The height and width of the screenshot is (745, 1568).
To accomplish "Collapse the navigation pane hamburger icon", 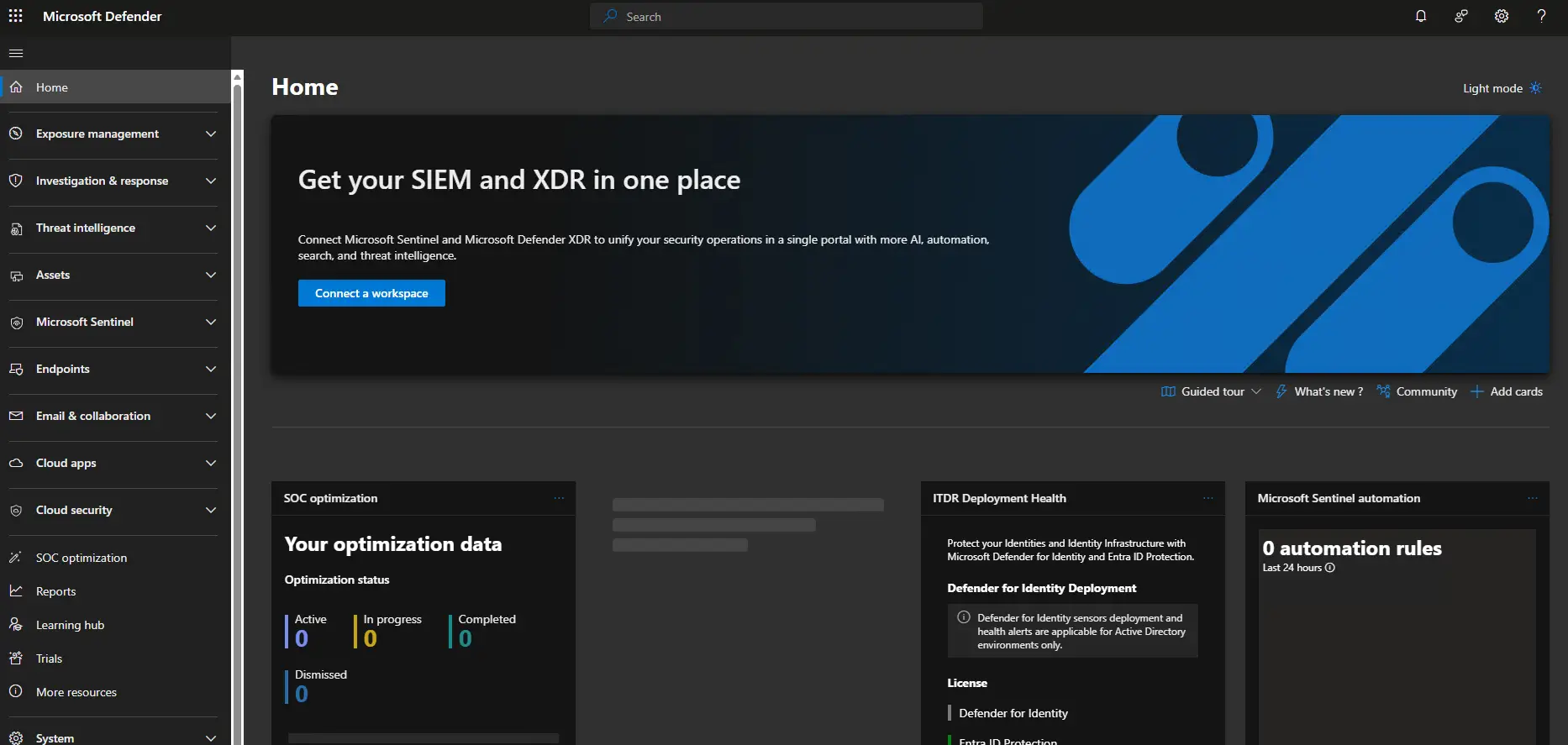I will click(16, 53).
